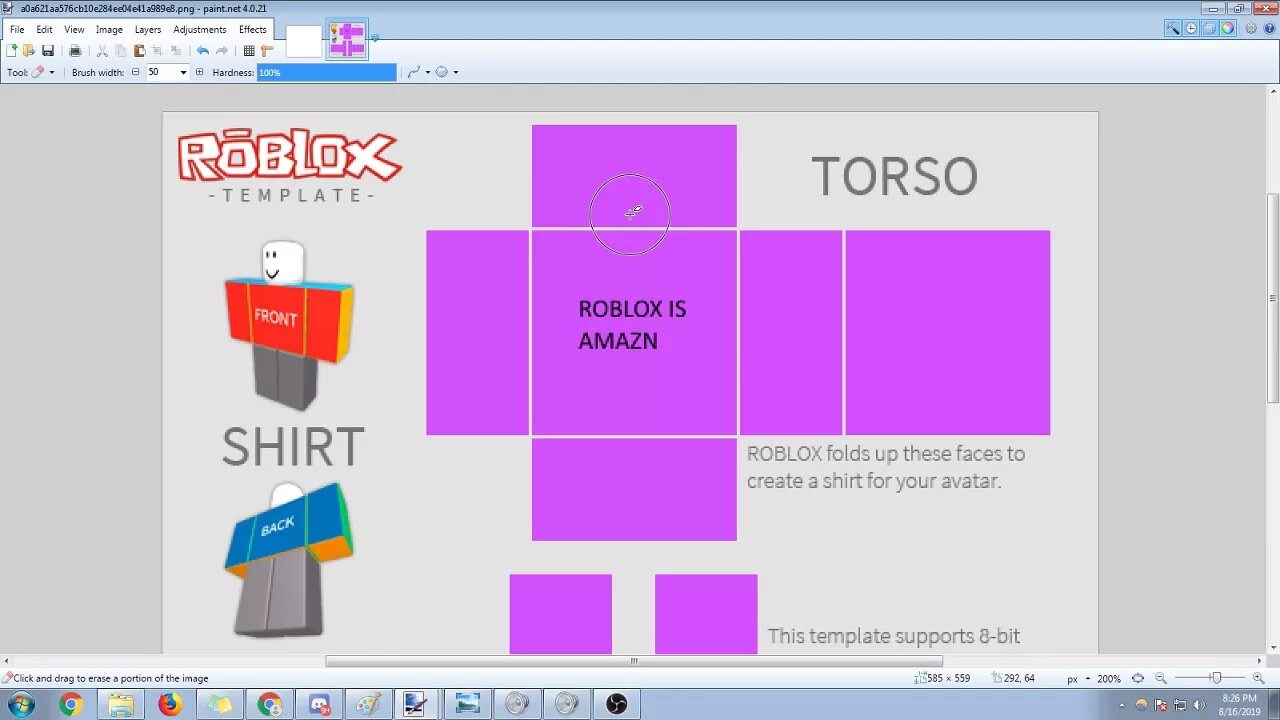Click the Deselect icon
Image resolution: width=1280 pixels, height=720 pixels.
pyautogui.click(x=176, y=51)
